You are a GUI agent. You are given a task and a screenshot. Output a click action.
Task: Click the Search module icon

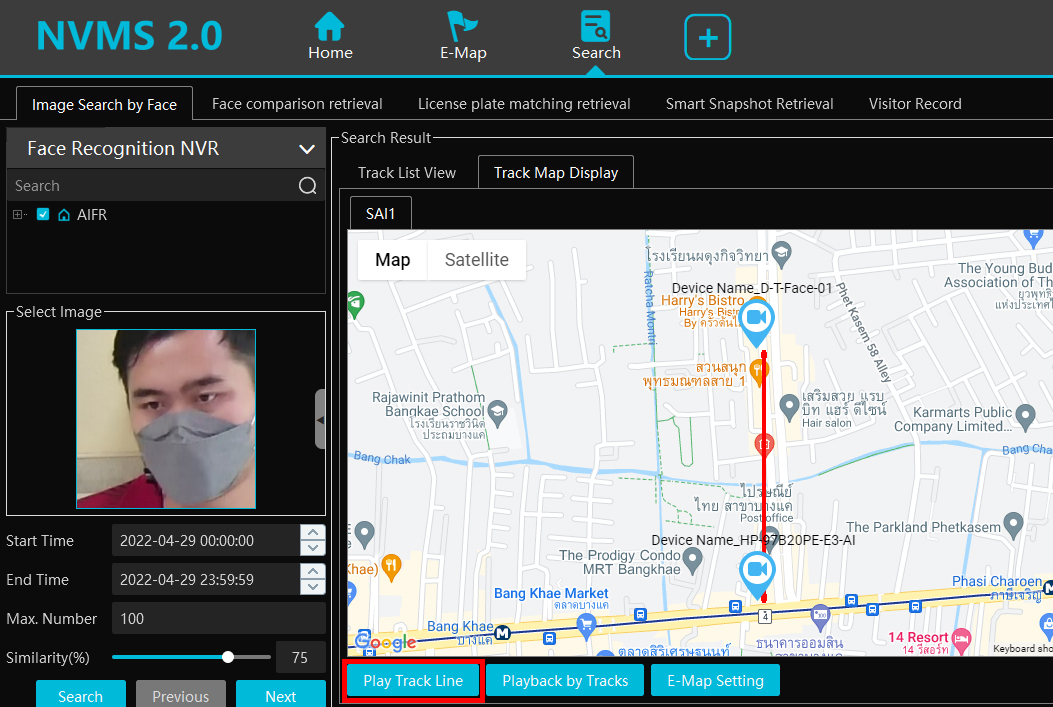pos(596,27)
